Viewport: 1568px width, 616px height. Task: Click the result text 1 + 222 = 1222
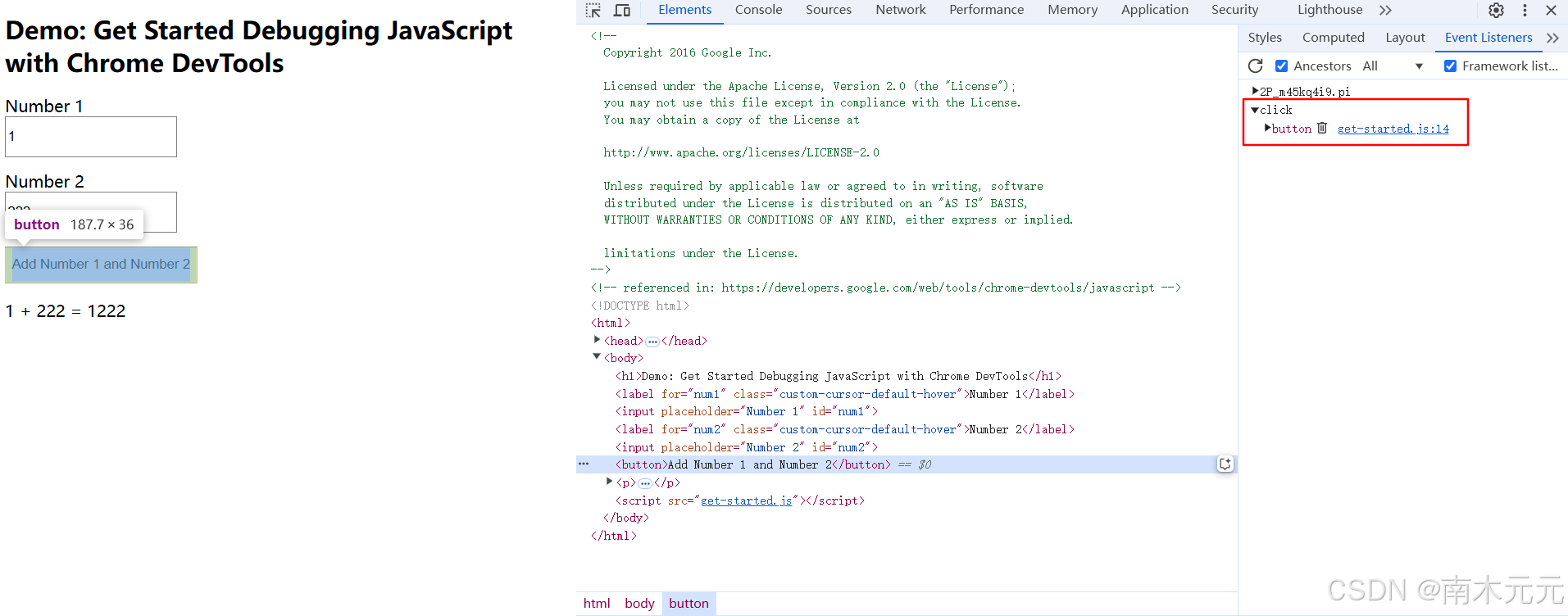coord(66,311)
